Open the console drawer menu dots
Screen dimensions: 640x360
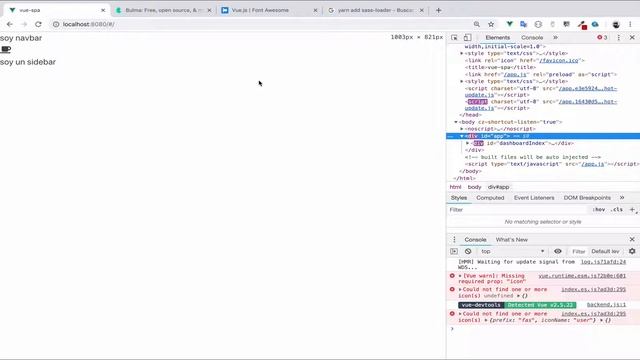454,240
